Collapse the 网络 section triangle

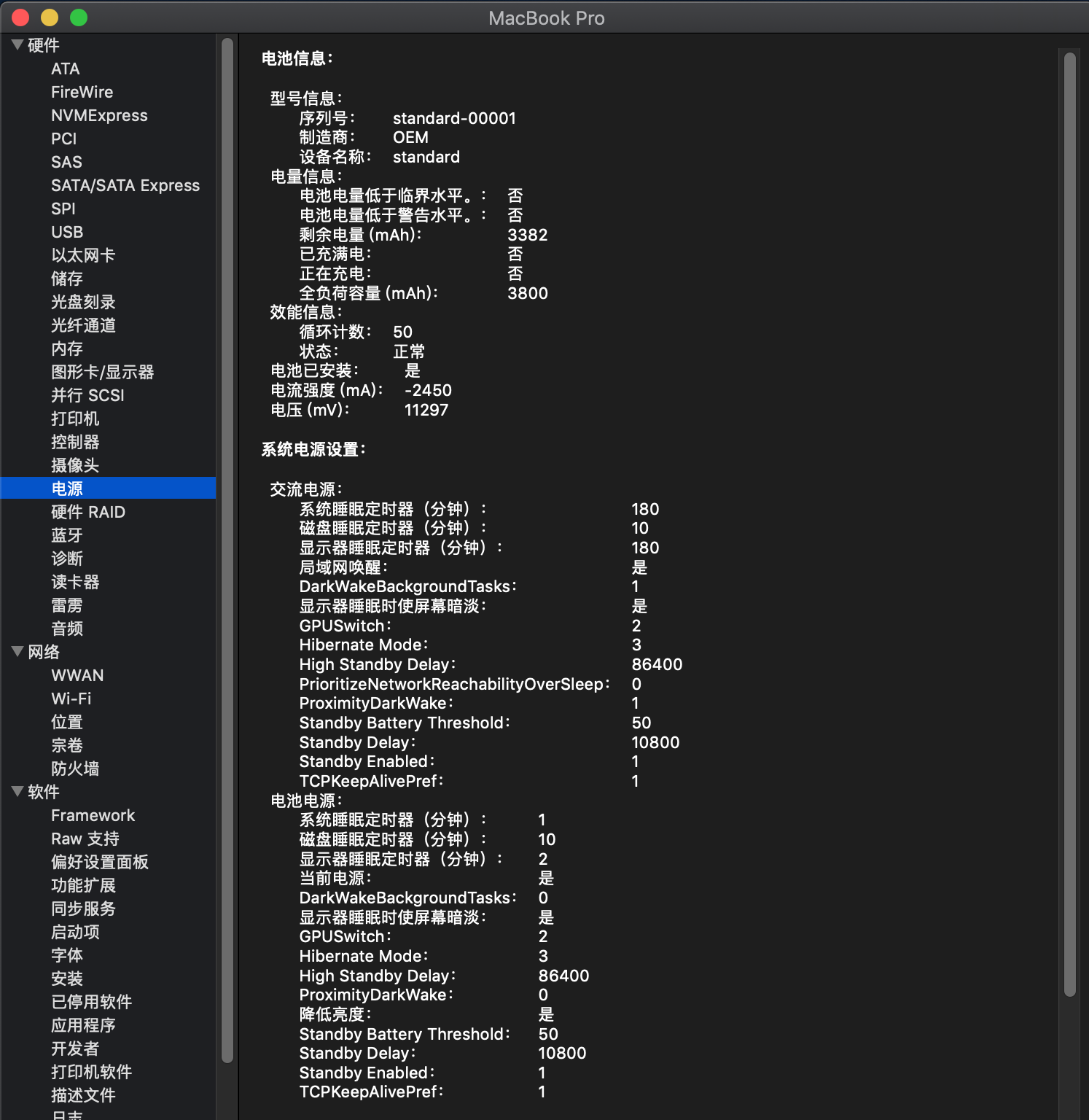pyautogui.click(x=18, y=651)
